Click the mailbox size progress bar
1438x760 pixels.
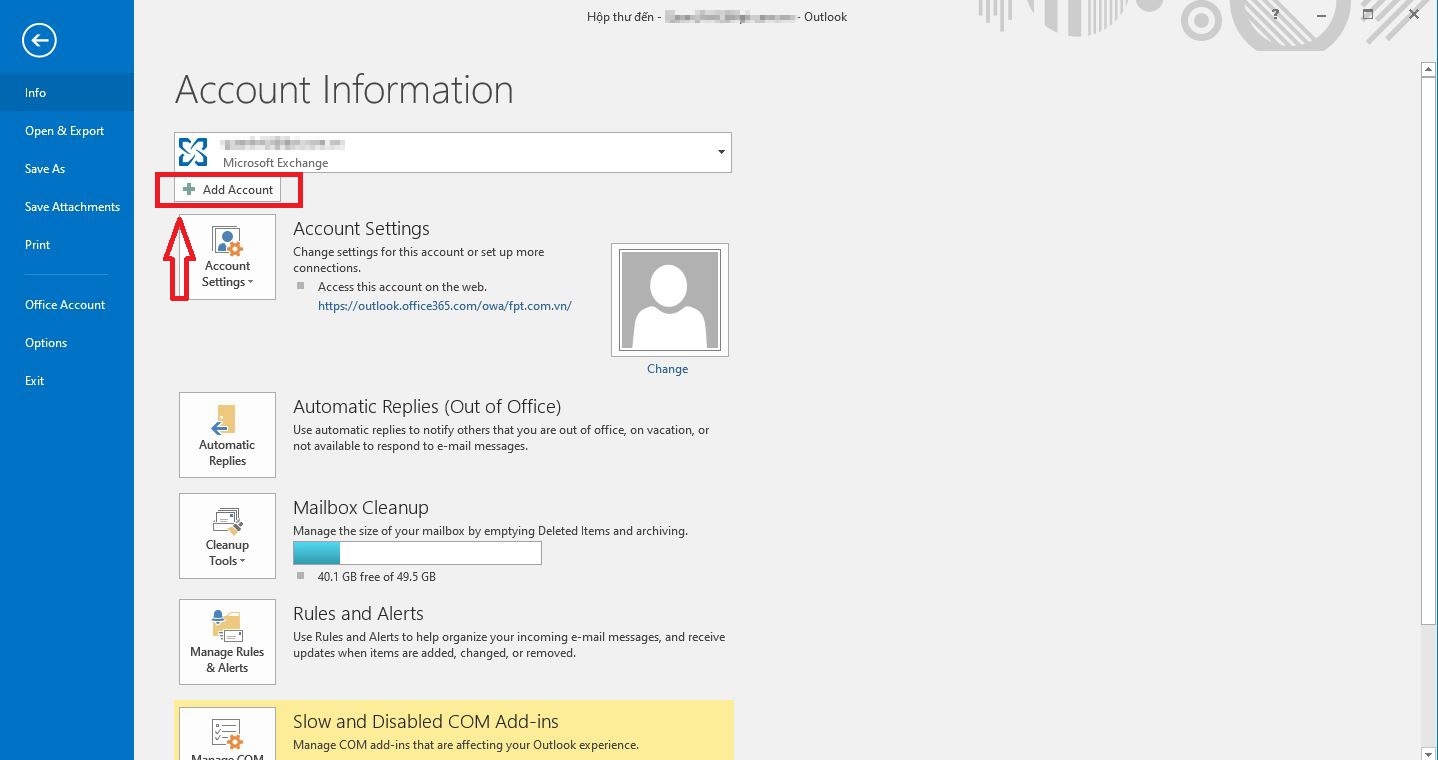coord(417,553)
